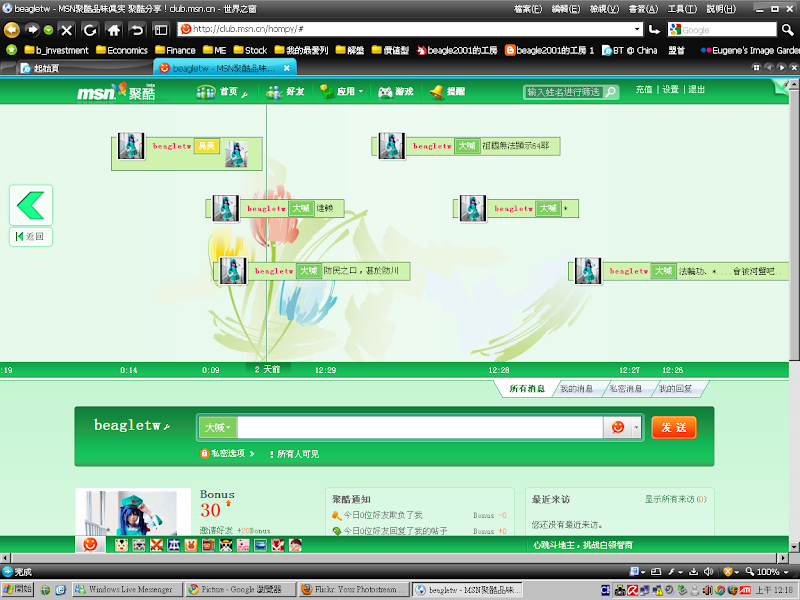
Task: Click the Stop loading X button
Action: click(66, 30)
